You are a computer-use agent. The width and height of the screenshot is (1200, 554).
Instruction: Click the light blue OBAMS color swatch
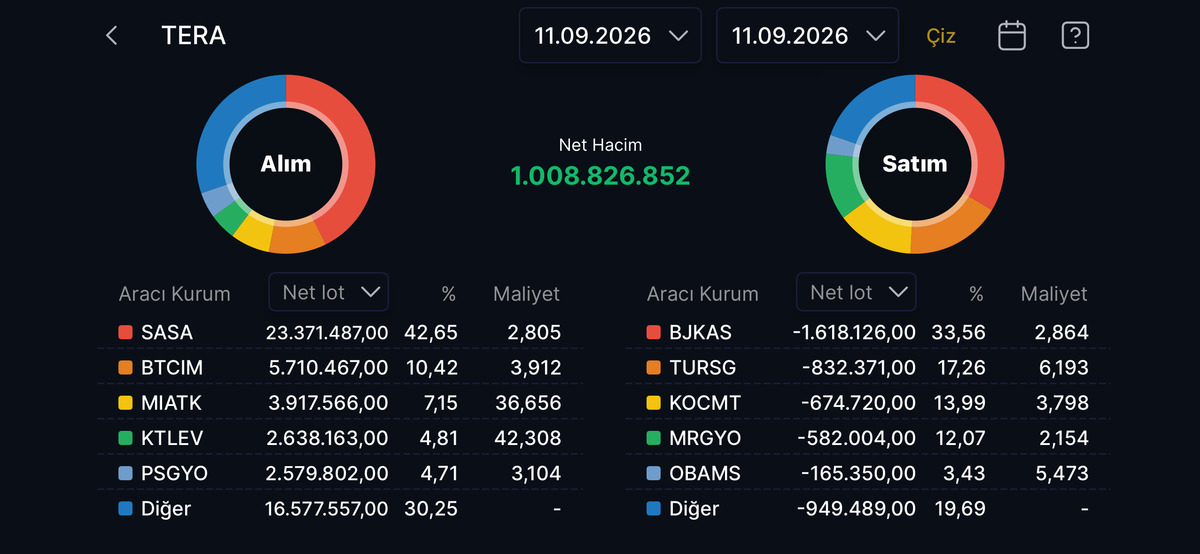click(x=653, y=473)
